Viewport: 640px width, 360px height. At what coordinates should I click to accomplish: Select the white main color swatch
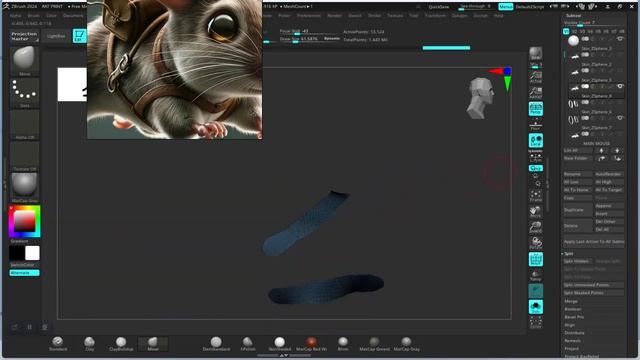[x=32, y=253]
